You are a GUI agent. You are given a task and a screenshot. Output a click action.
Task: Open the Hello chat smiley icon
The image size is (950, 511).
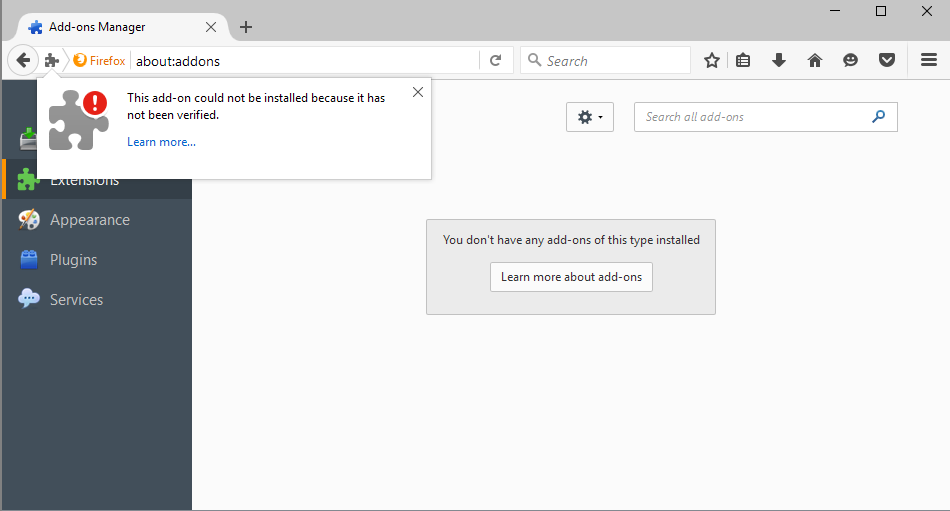851,60
